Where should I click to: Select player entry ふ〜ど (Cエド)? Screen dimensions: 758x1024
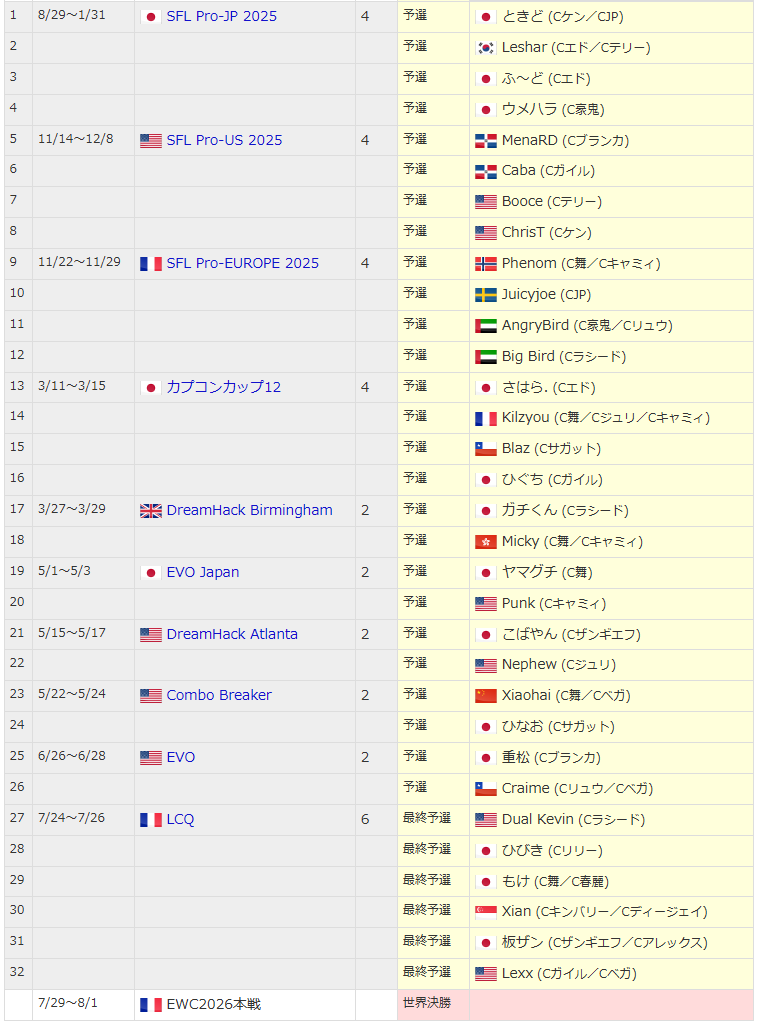546,78
